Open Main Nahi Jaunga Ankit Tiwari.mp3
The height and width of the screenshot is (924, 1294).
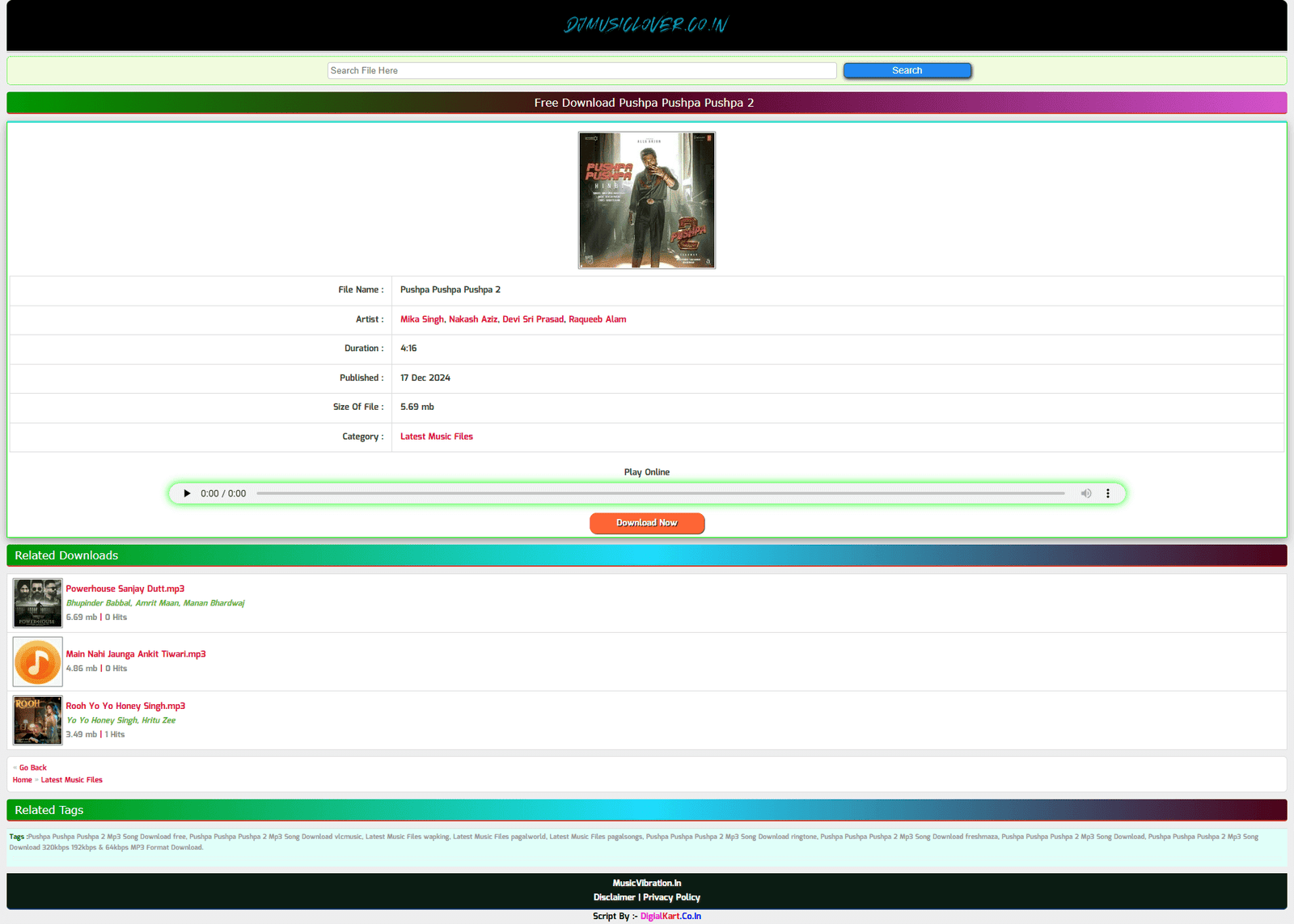click(x=135, y=654)
